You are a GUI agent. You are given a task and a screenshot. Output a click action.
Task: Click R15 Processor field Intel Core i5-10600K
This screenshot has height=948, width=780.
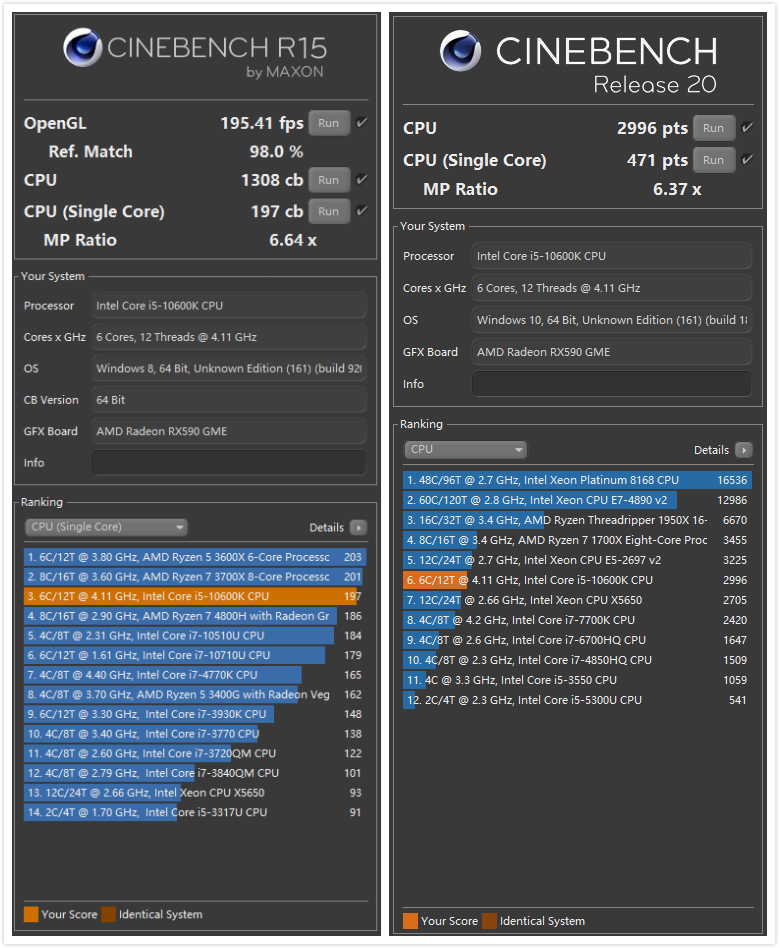tap(229, 306)
